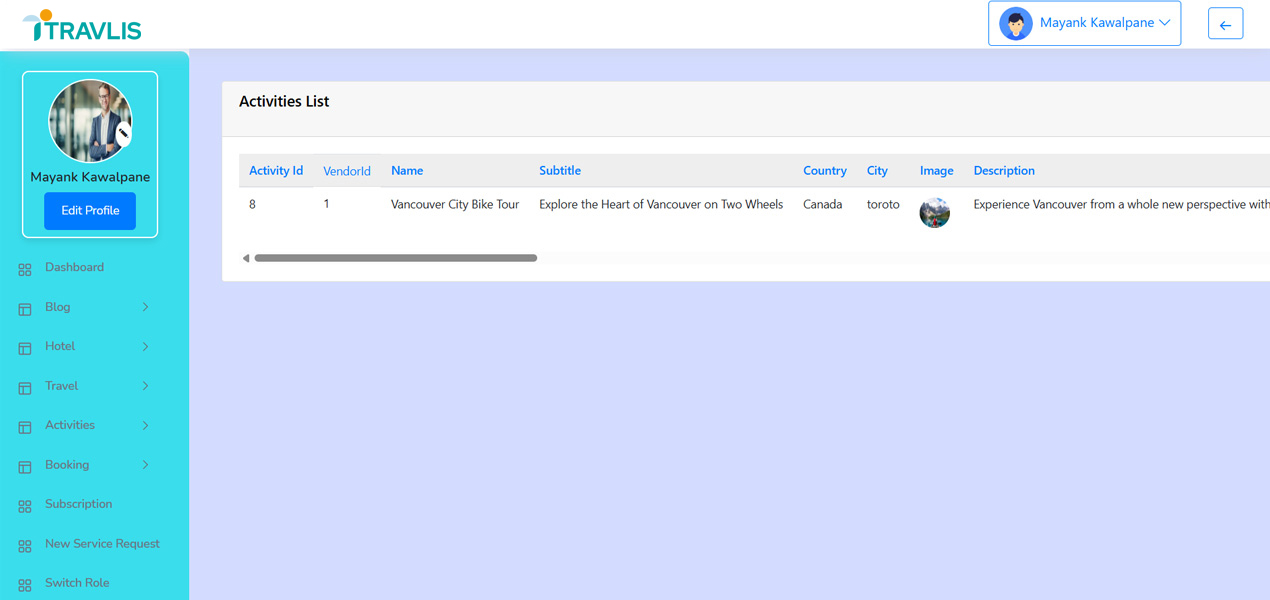Click the Travlis logo
Image resolution: width=1270 pixels, height=600 pixels.
(x=82, y=26)
